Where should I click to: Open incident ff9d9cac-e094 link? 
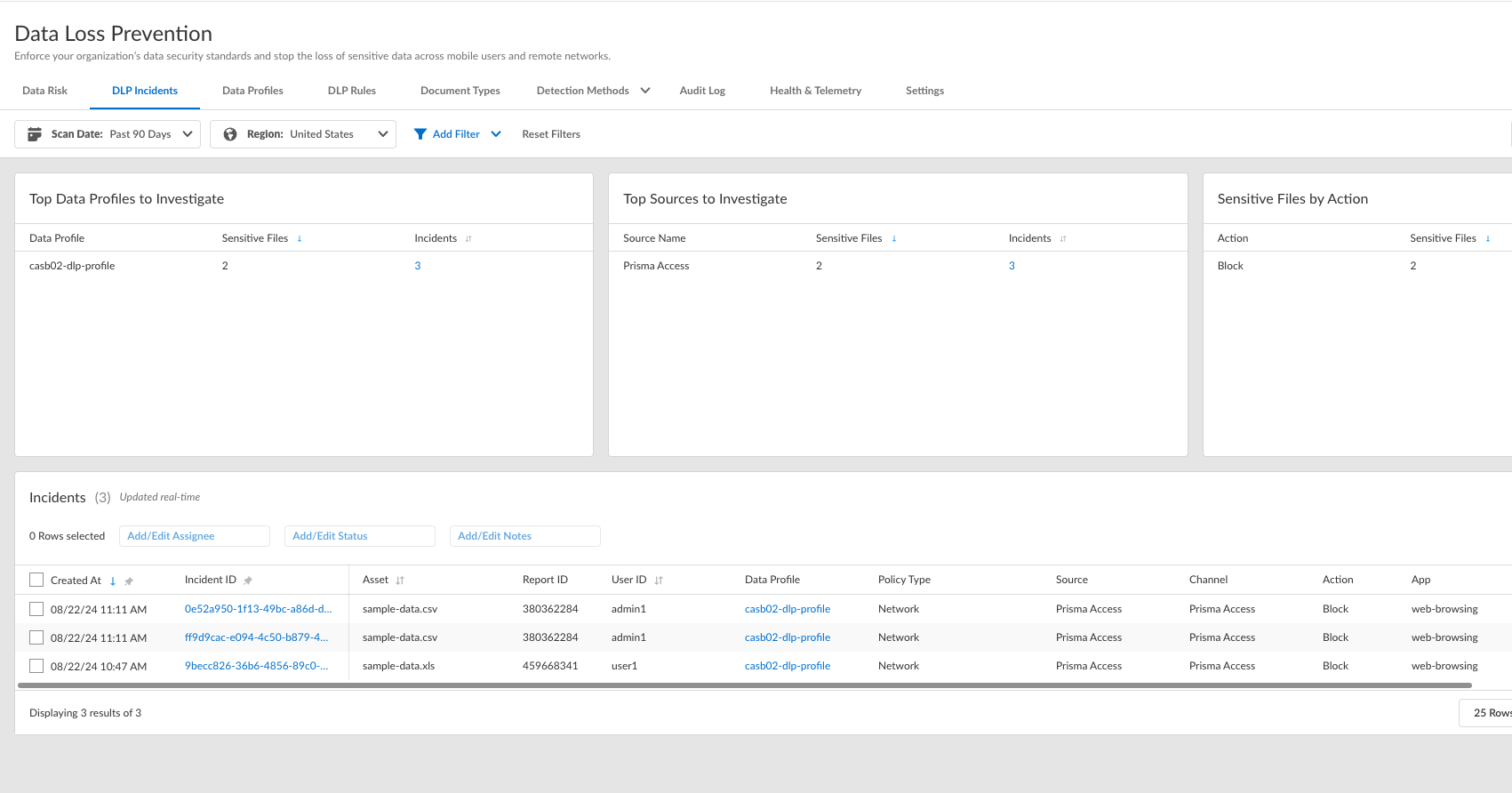(x=256, y=637)
